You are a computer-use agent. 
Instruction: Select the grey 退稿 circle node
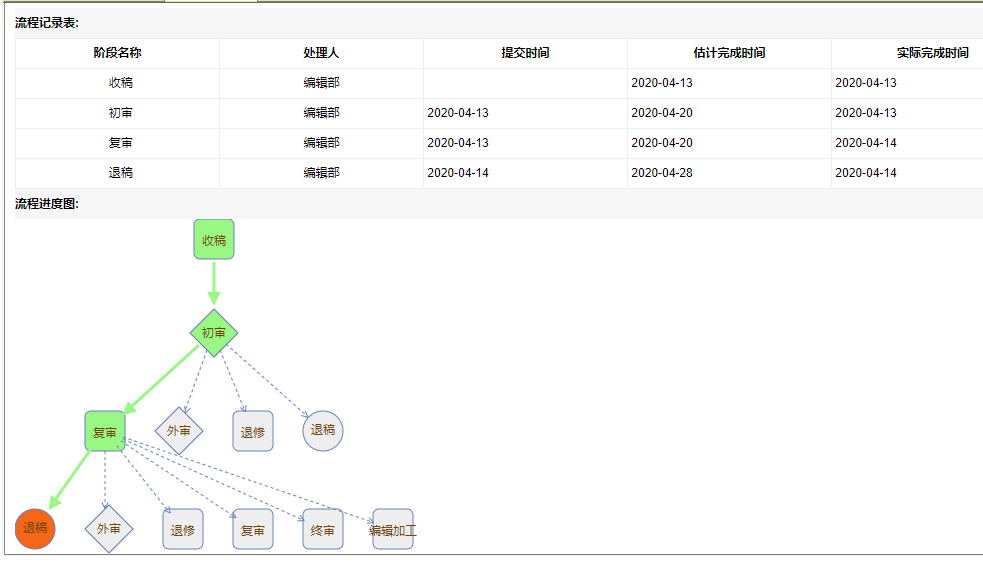[323, 431]
